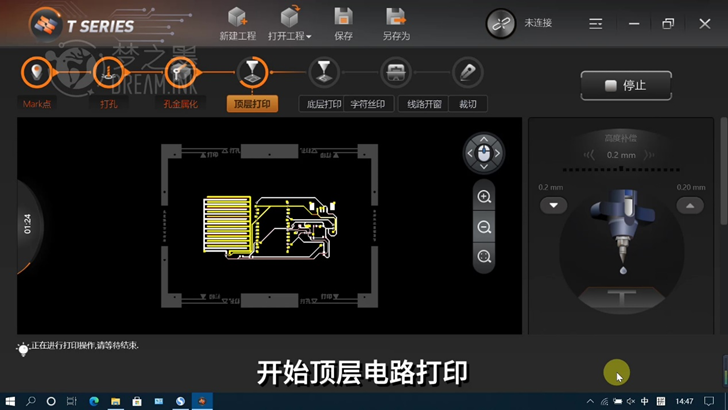
Task: Open the 打开工程 dropdown menu
Action: pos(290,36)
